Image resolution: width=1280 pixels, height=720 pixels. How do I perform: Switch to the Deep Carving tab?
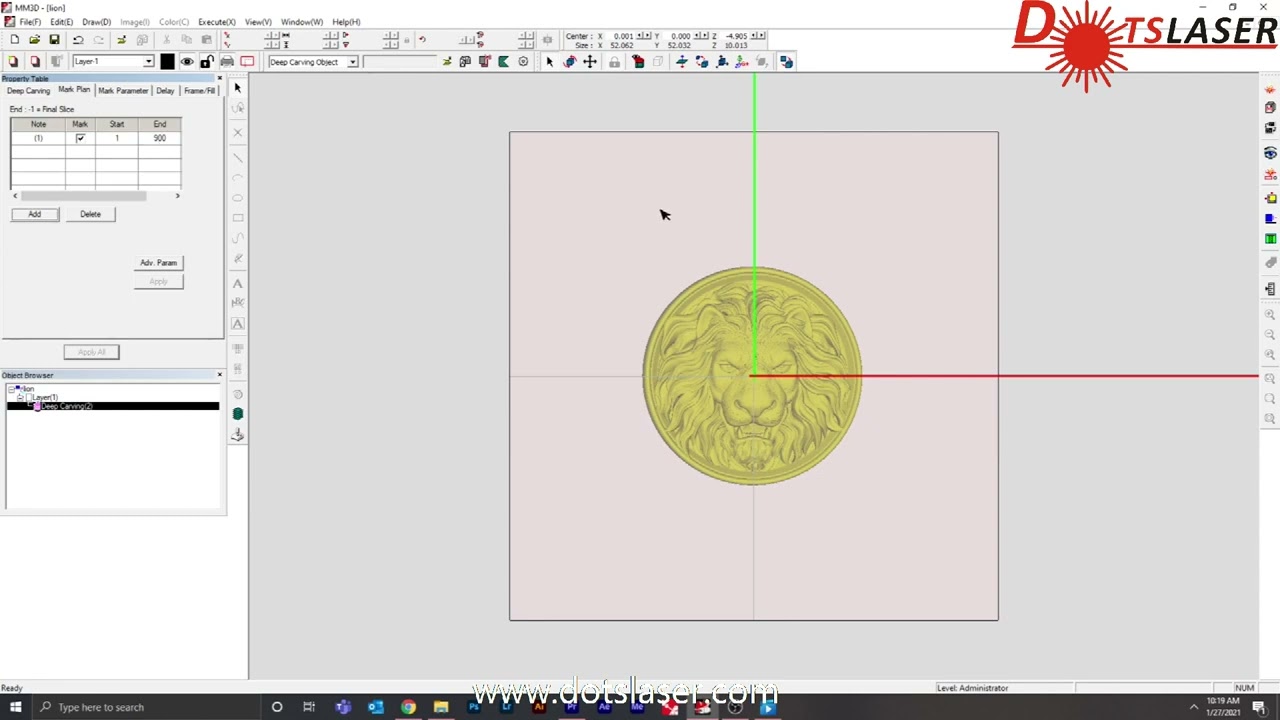[x=28, y=91]
